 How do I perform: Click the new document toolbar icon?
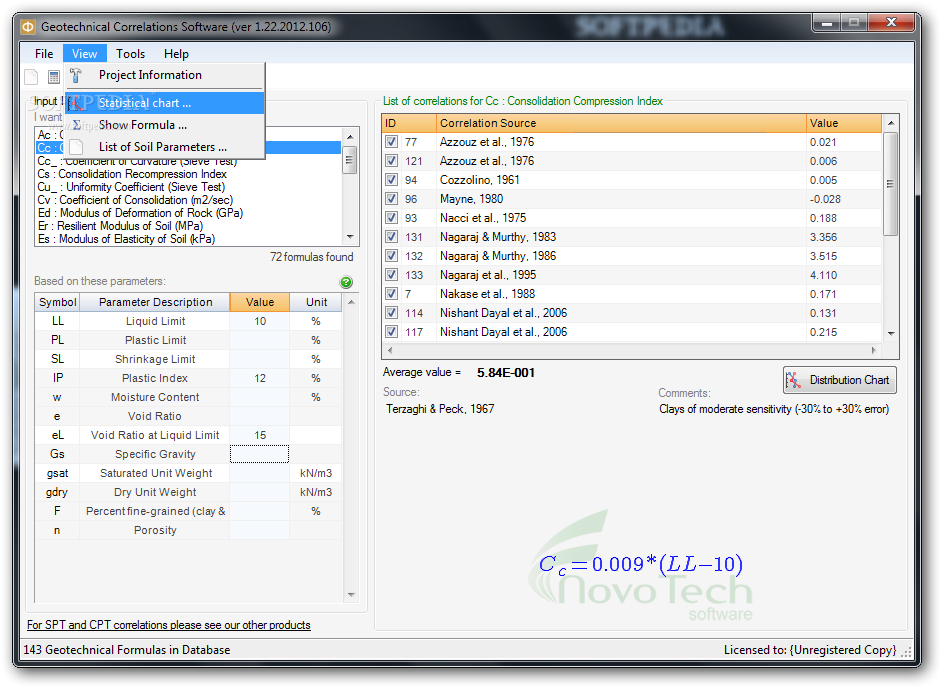point(31,77)
